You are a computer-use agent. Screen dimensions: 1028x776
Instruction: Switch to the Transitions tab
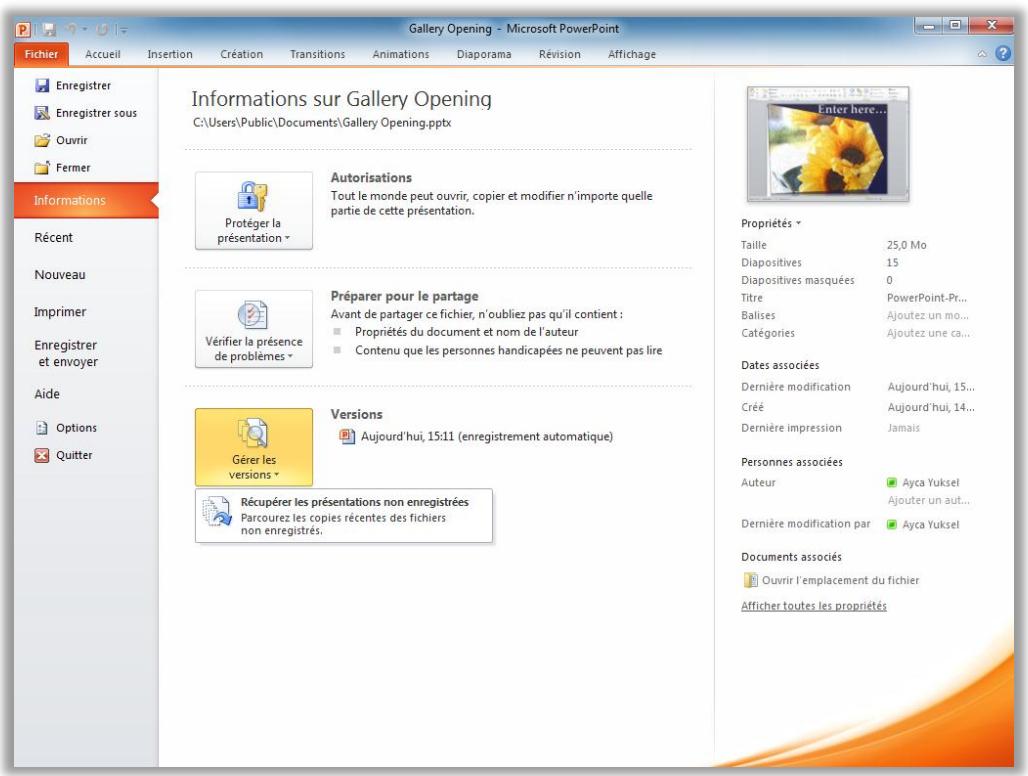tap(317, 54)
